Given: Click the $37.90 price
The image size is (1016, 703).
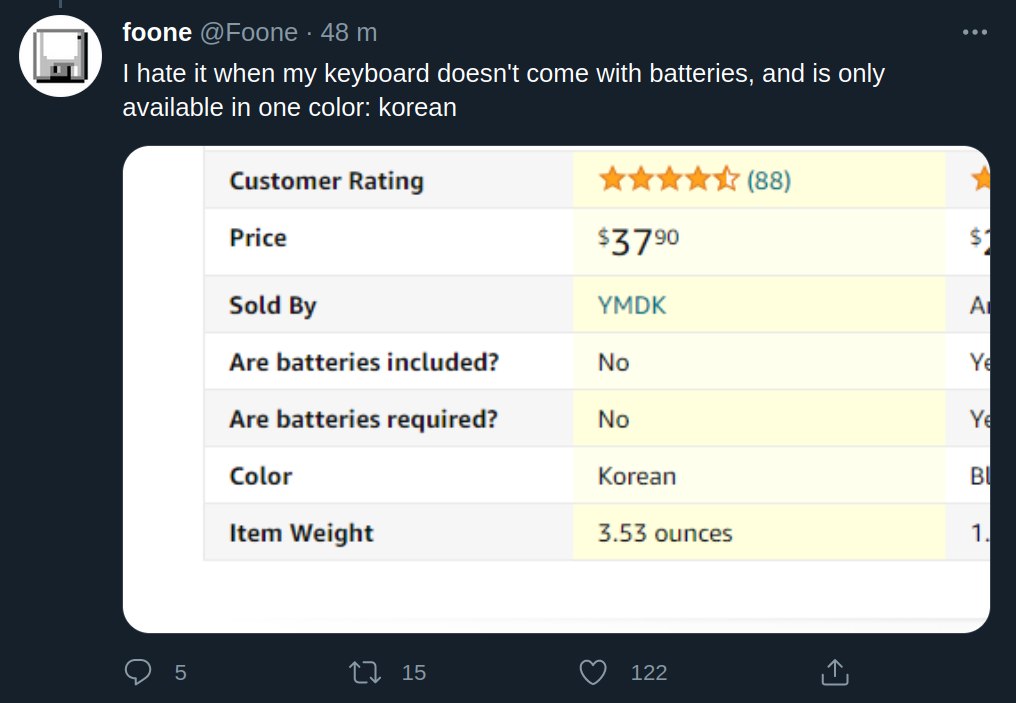Looking at the screenshot, I should coord(638,240).
